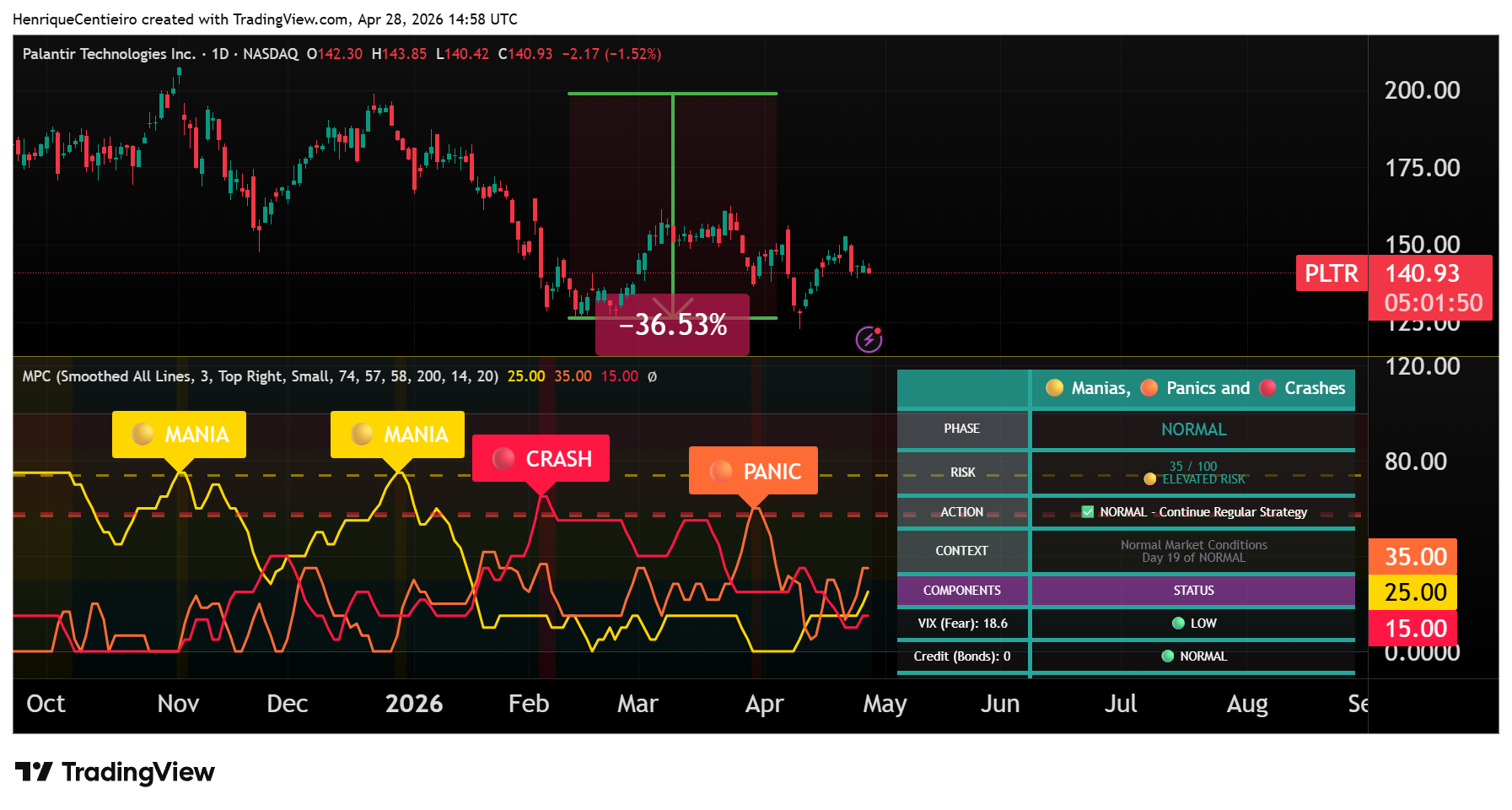Screen dimensions: 1512x810
Task: Click the 200.00 price axis label
Action: point(1422,90)
